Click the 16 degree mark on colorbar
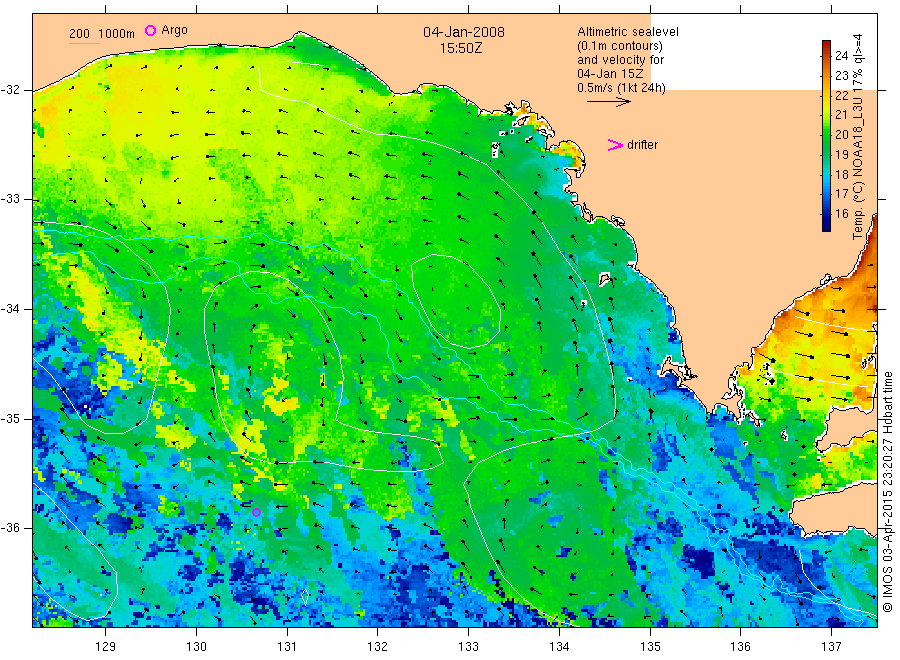This screenshot has width=900, height=660. 841,213
